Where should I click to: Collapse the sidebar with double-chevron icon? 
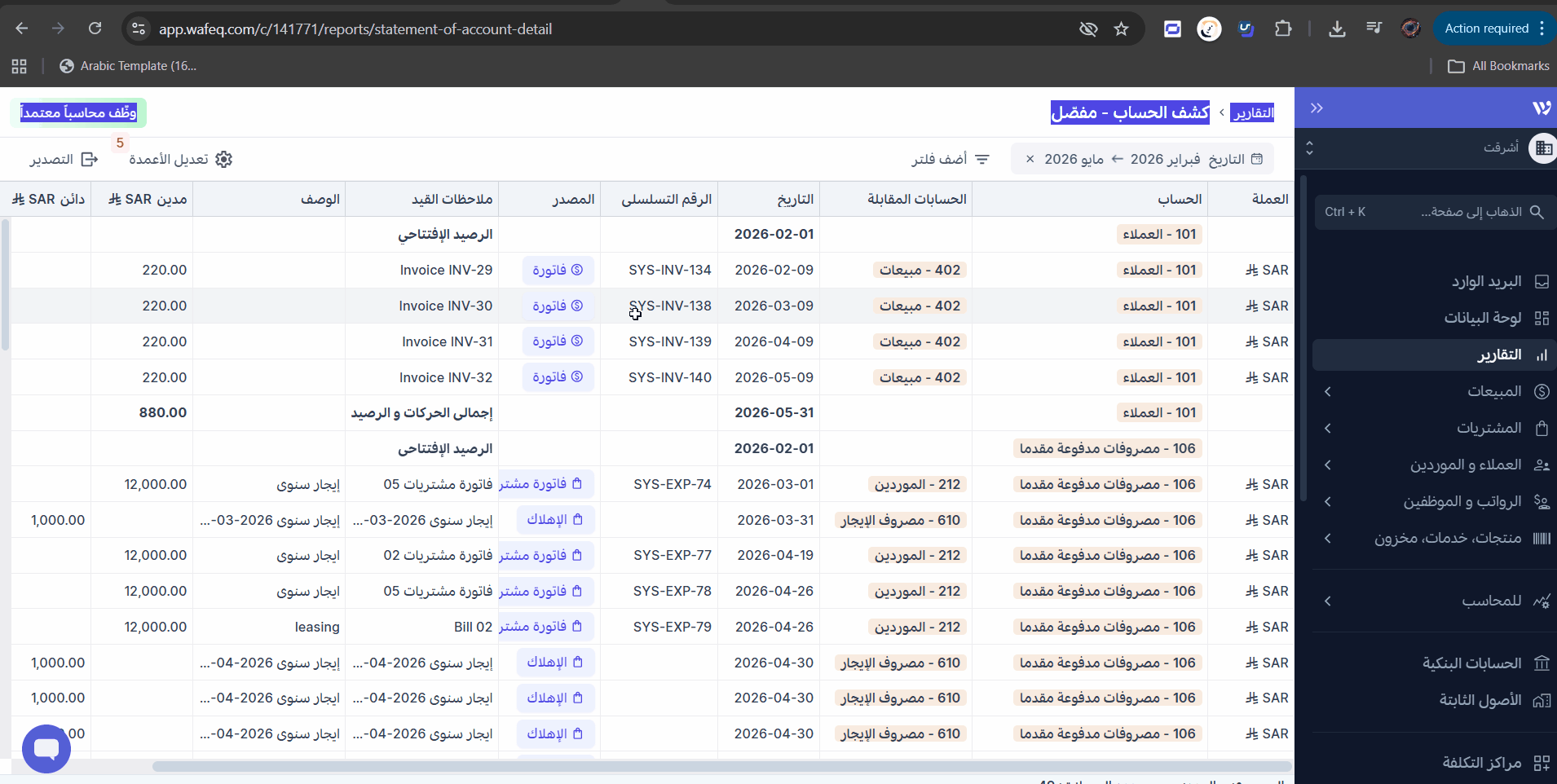(x=1317, y=108)
